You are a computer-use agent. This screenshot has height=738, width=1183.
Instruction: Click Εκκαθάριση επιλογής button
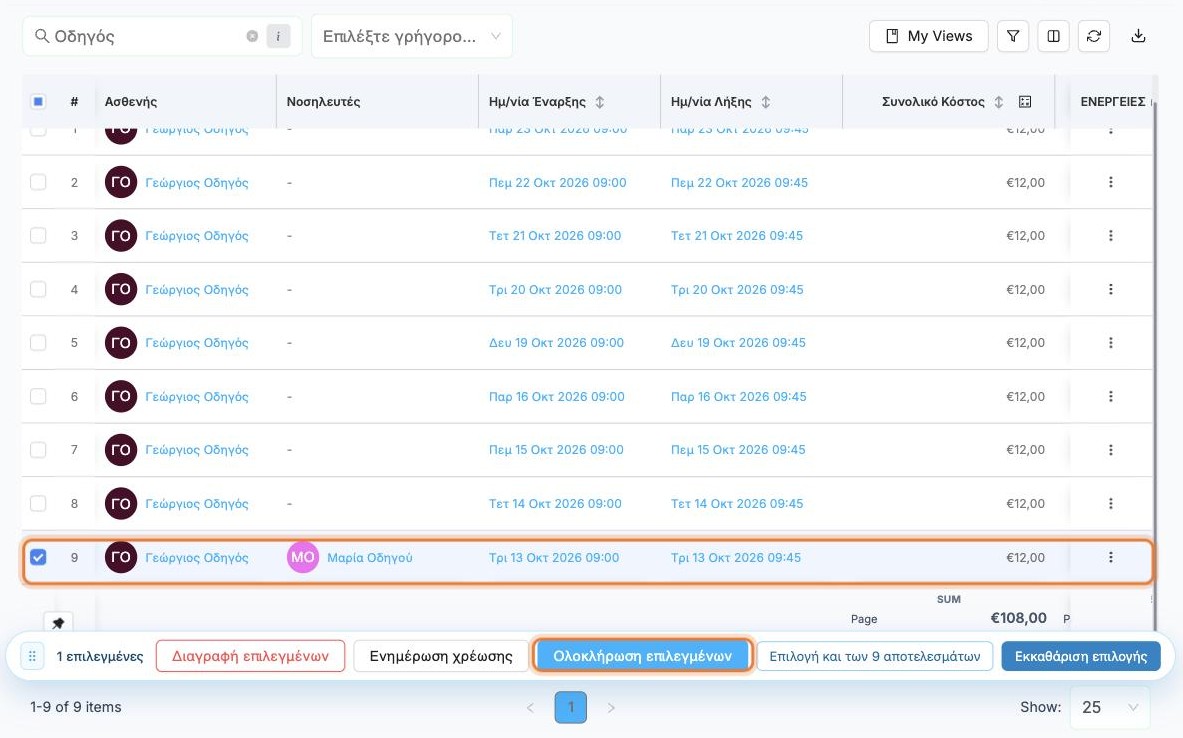click(x=1081, y=657)
